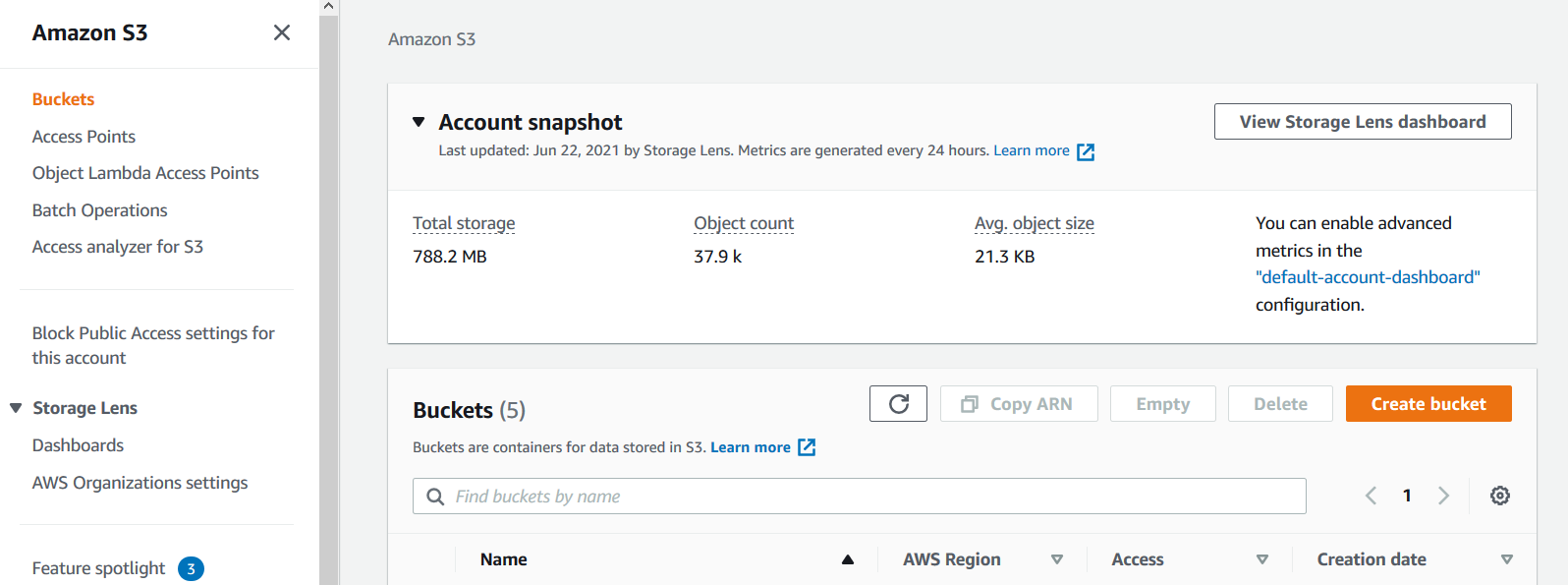Collapse the Account snapshot section
The width and height of the screenshot is (1568, 585).
(419, 122)
